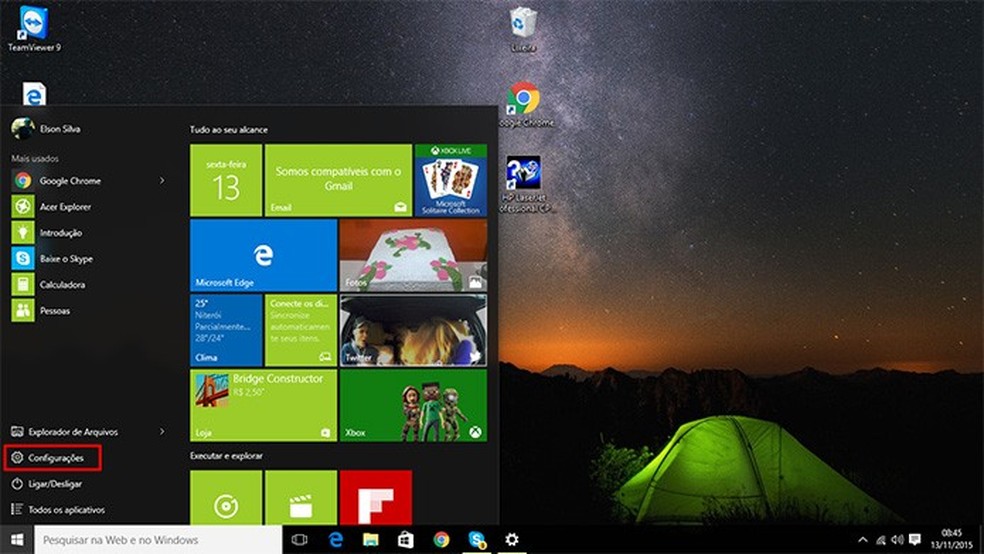Launch the Microsoft Edge tile
984x554 pixels.
(264, 255)
